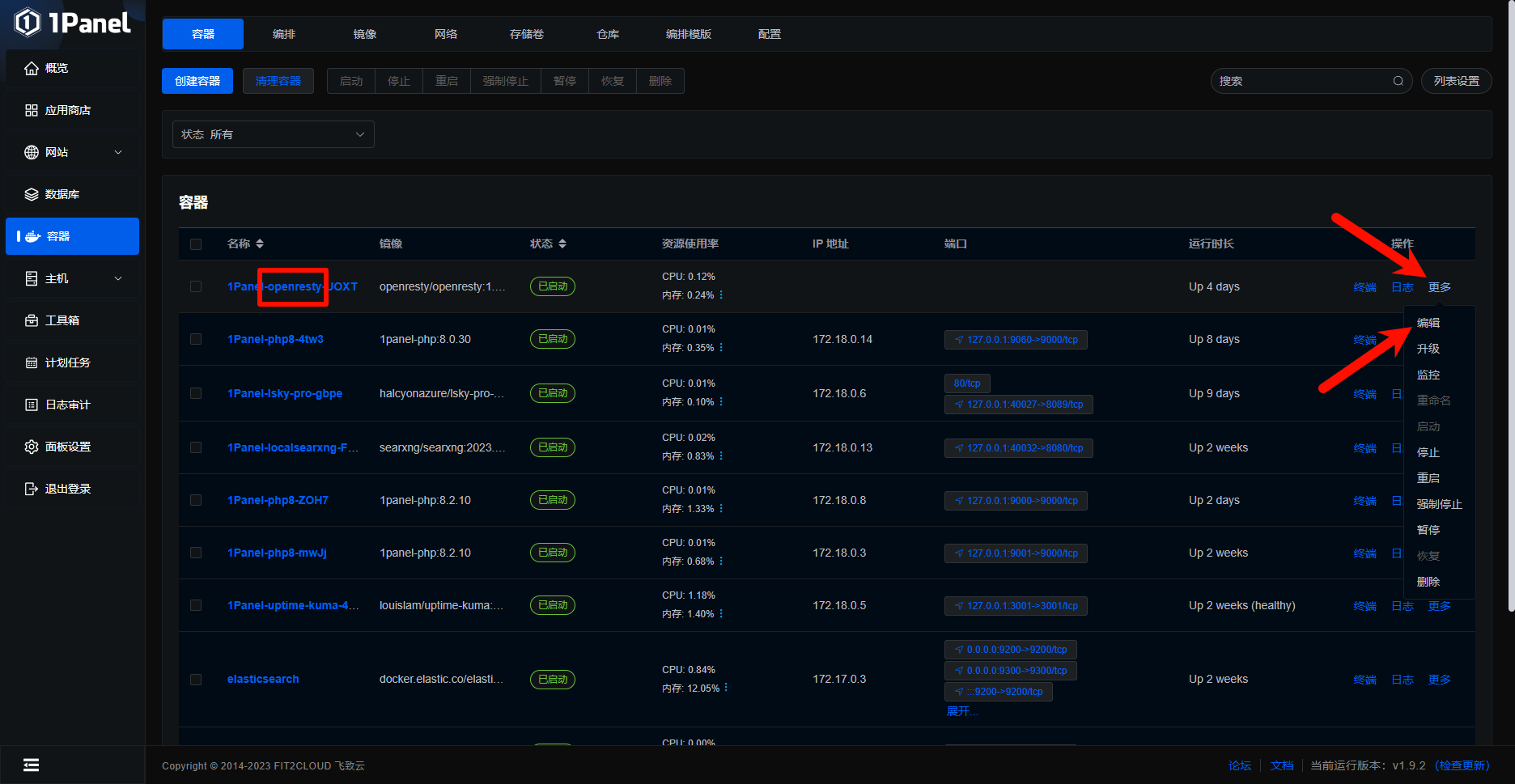Click the 主机 server icon
The height and width of the screenshot is (784, 1515).
[x=32, y=278]
